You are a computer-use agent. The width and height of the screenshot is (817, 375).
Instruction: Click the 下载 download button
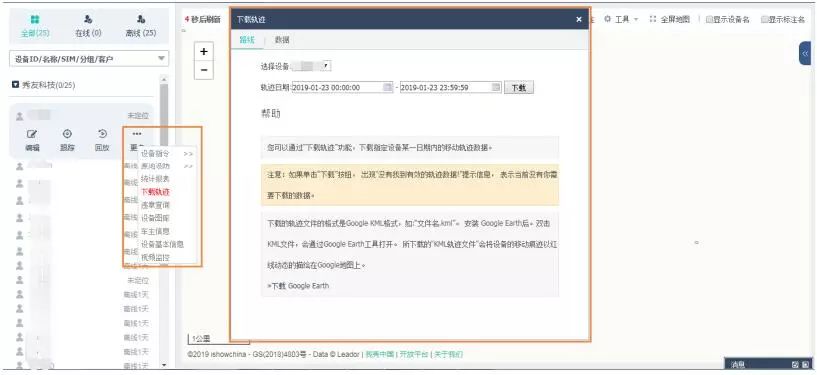(x=518, y=88)
